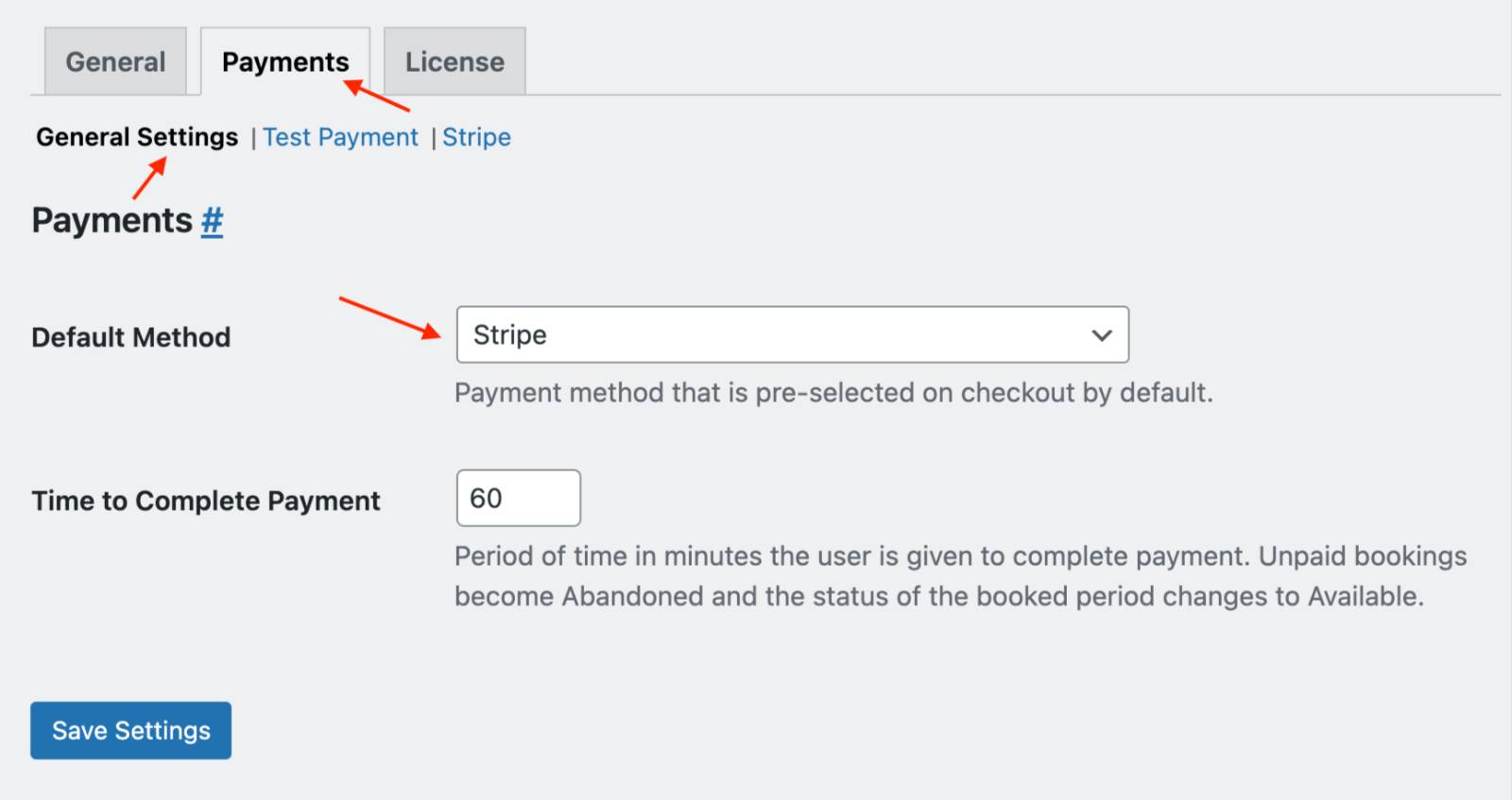Switch to the General tab
Viewport: 1512px width, 800px height.
pyautogui.click(x=115, y=62)
